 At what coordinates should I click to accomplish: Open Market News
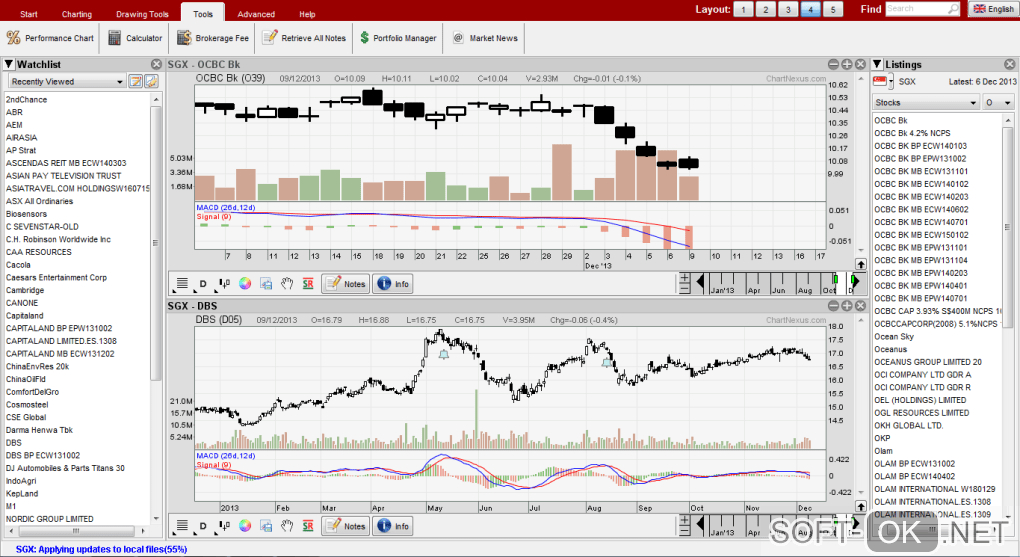click(485, 38)
